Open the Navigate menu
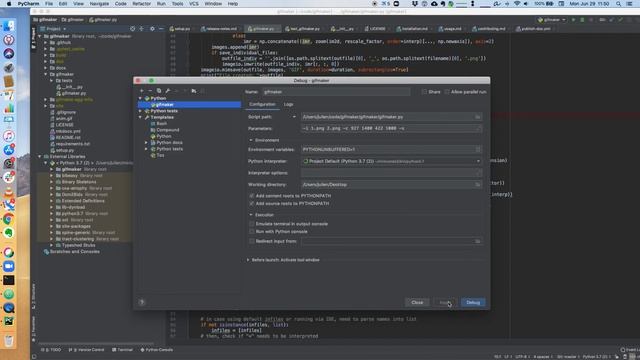Screen dimensions: 640x360 click(99, 4)
